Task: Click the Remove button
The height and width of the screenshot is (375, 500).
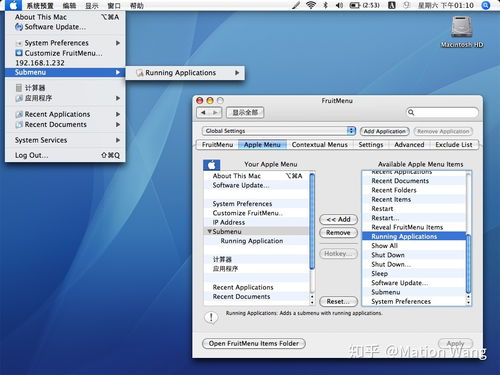Action: coord(338,233)
